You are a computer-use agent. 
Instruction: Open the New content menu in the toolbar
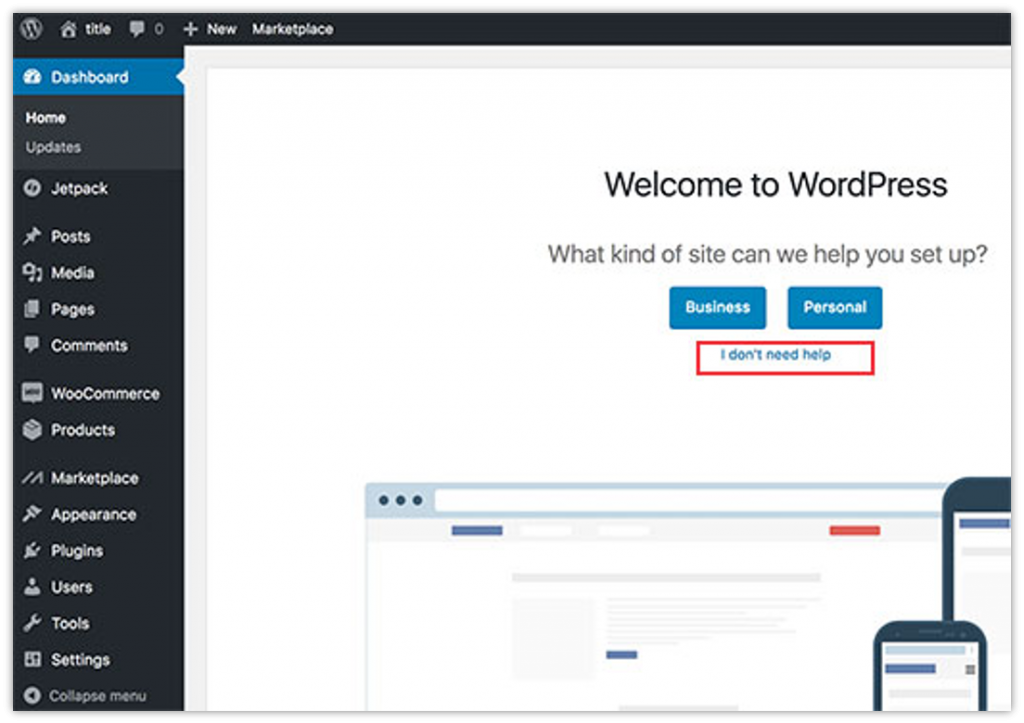tap(209, 28)
